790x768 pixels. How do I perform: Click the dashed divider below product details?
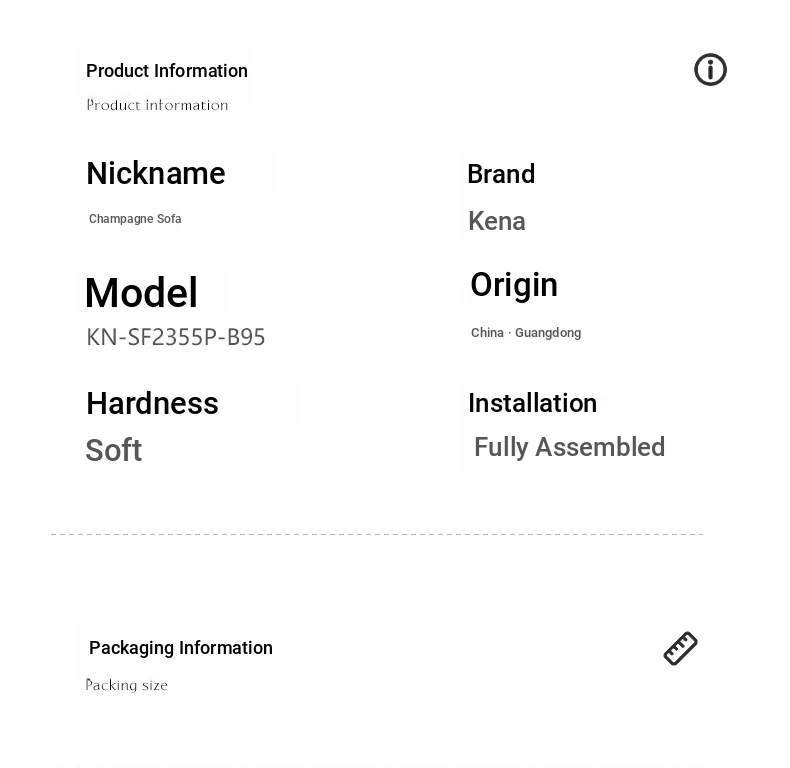click(x=377, y=534)
